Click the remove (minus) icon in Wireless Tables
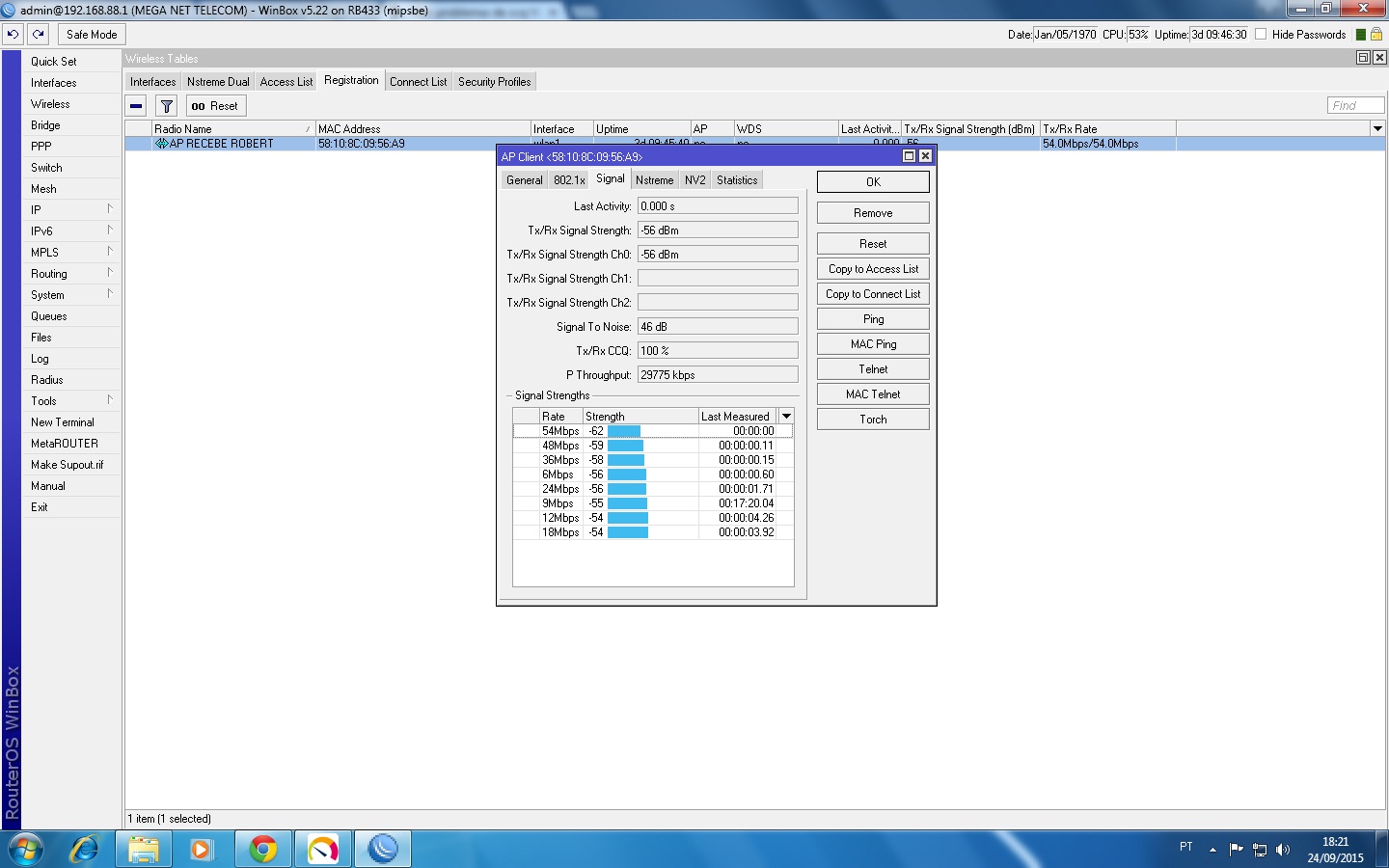Image resolution: width=1389 pixels, height=868 pixels. tap(136, 106)
